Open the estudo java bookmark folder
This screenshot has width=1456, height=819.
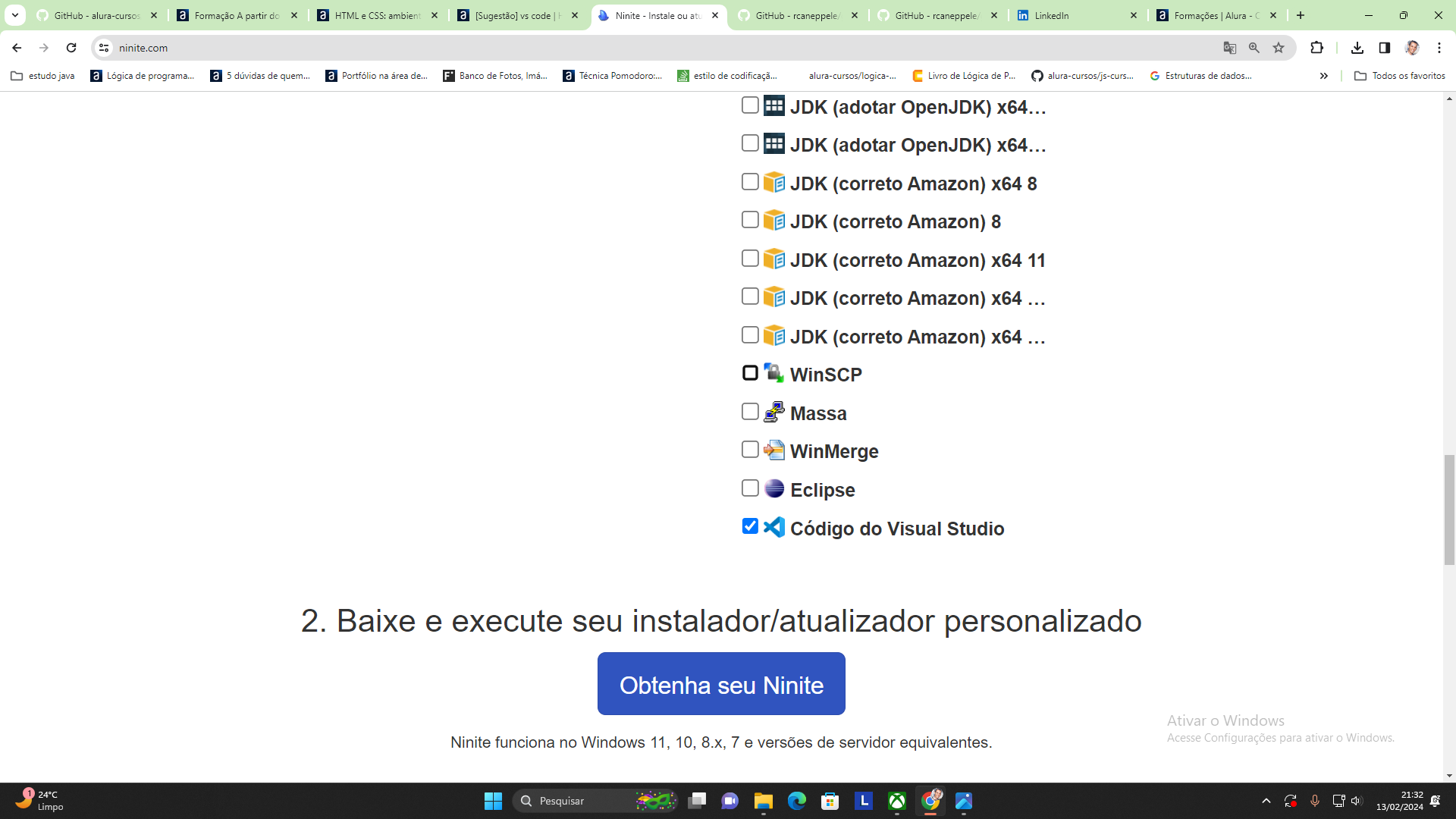click(x=43, y=76)
